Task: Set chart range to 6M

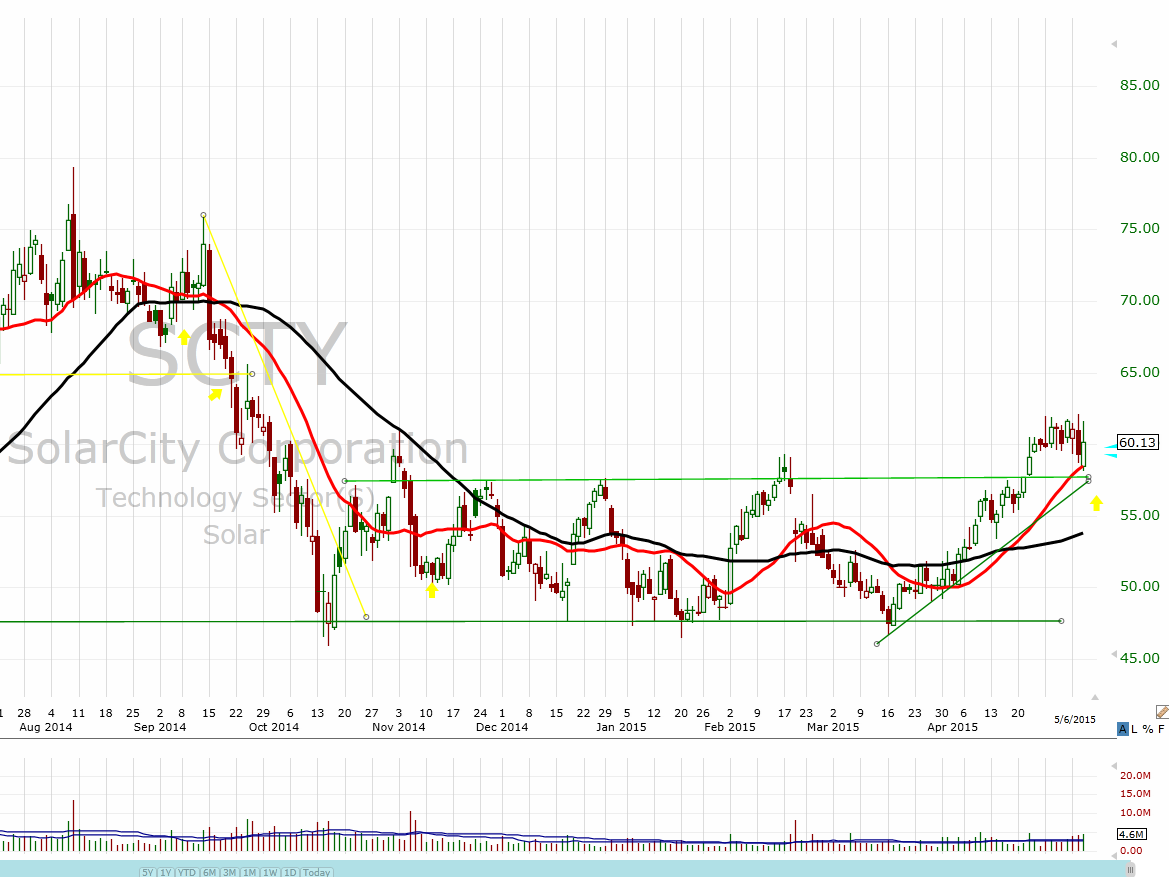Action: coord(209,872)
